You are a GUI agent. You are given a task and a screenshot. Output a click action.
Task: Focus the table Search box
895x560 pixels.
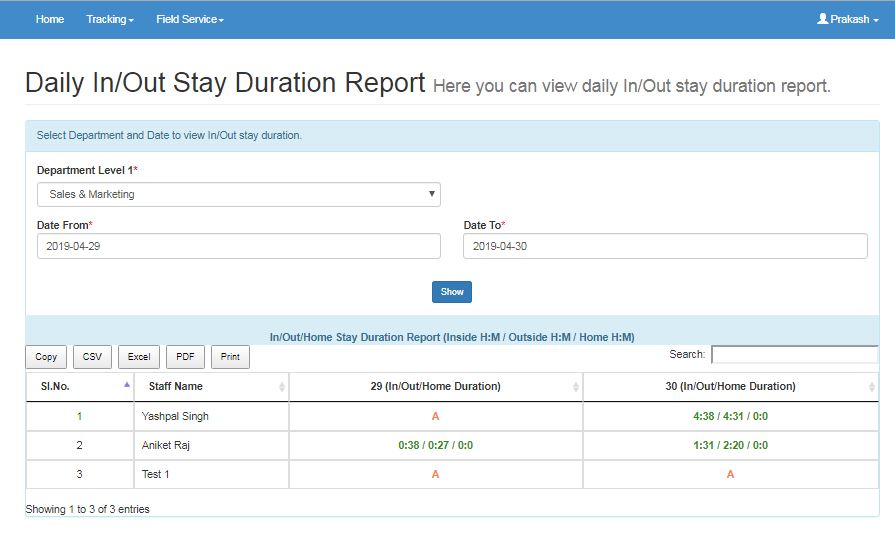[x=794, y=354]
